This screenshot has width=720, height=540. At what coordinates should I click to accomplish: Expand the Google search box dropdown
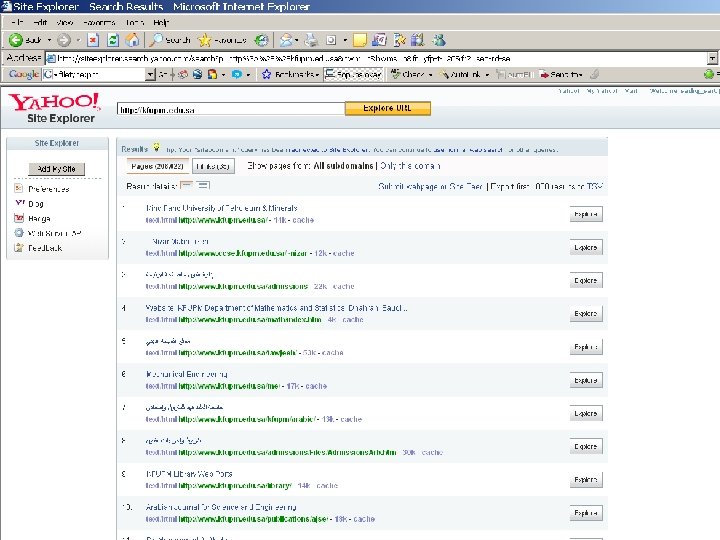150,74
